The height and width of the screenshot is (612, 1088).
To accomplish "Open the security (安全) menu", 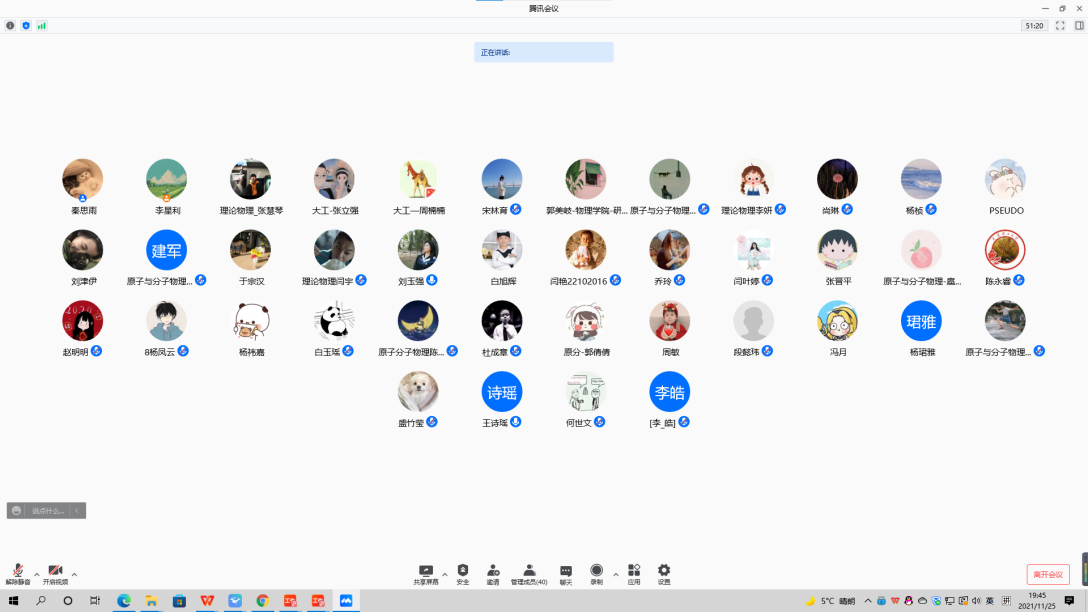I will point(463,572).
